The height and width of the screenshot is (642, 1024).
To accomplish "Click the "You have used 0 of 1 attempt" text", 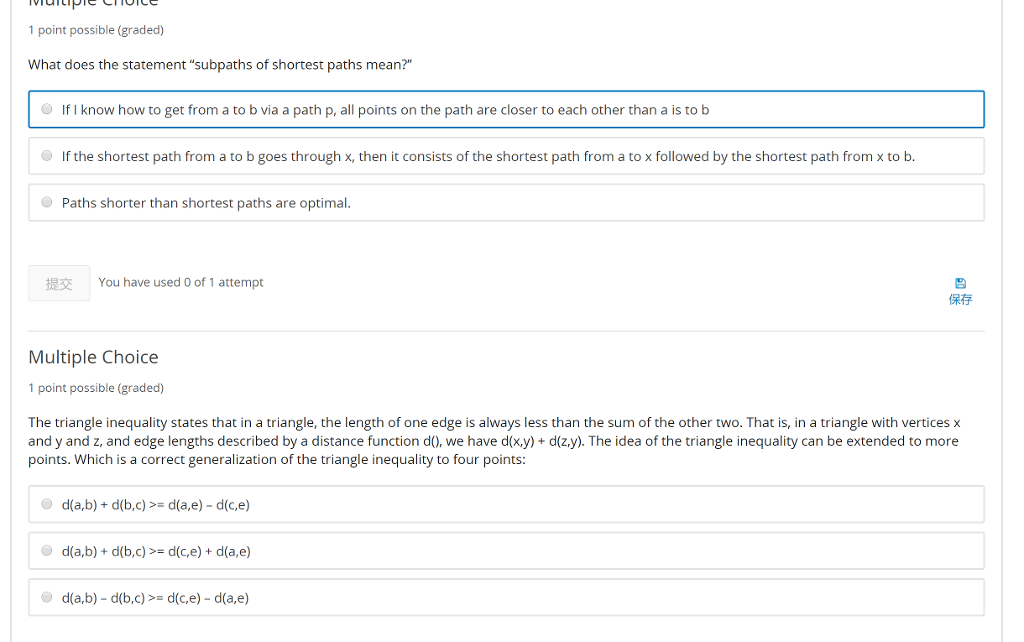I will pos(180,282).
